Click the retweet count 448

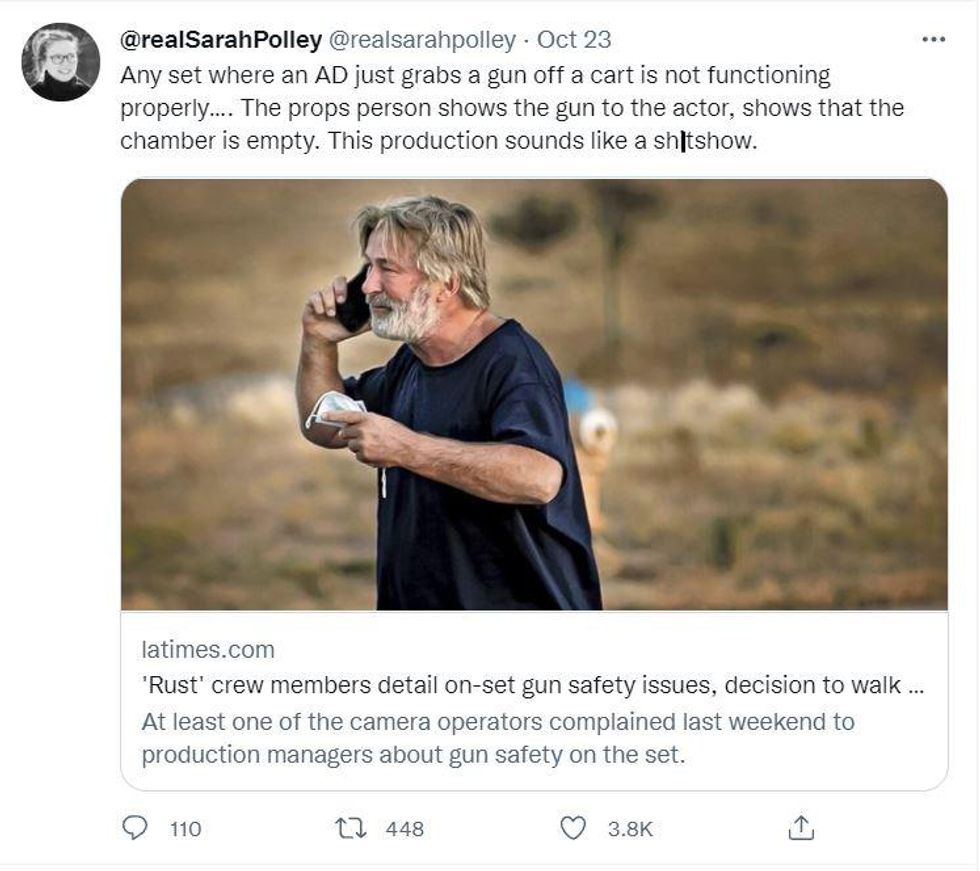pos(405,829)
